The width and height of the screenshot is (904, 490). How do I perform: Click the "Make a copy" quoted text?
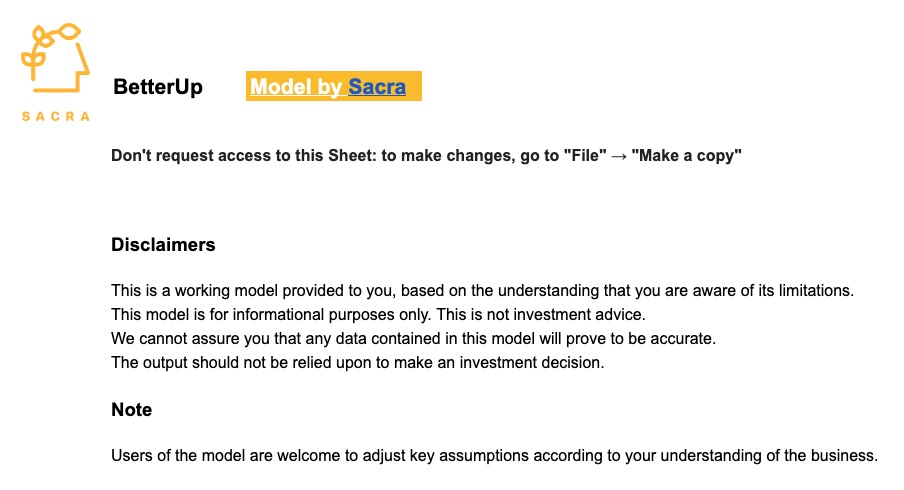coord(686,156)
